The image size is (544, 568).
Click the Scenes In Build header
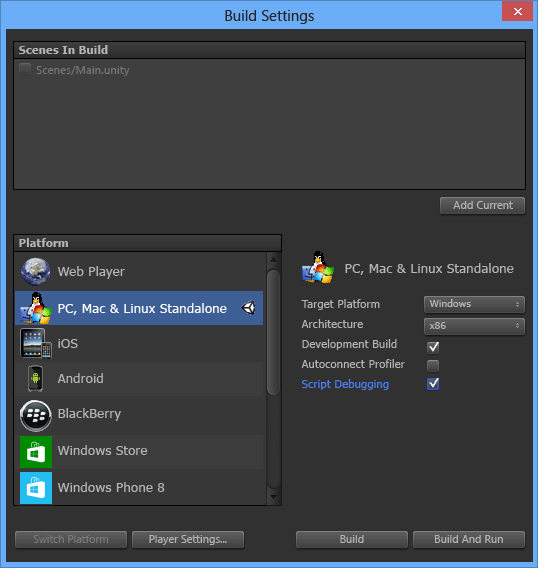click(269, 50)
